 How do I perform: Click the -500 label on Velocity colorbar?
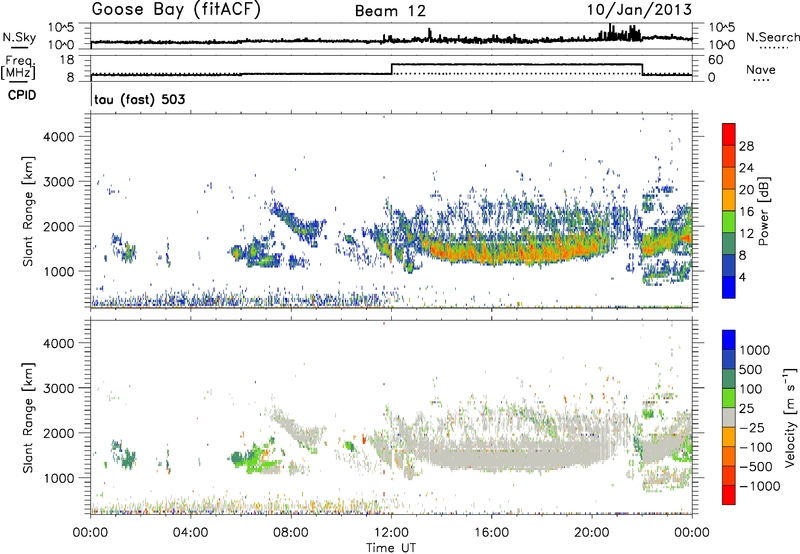[x=756, y=466]
